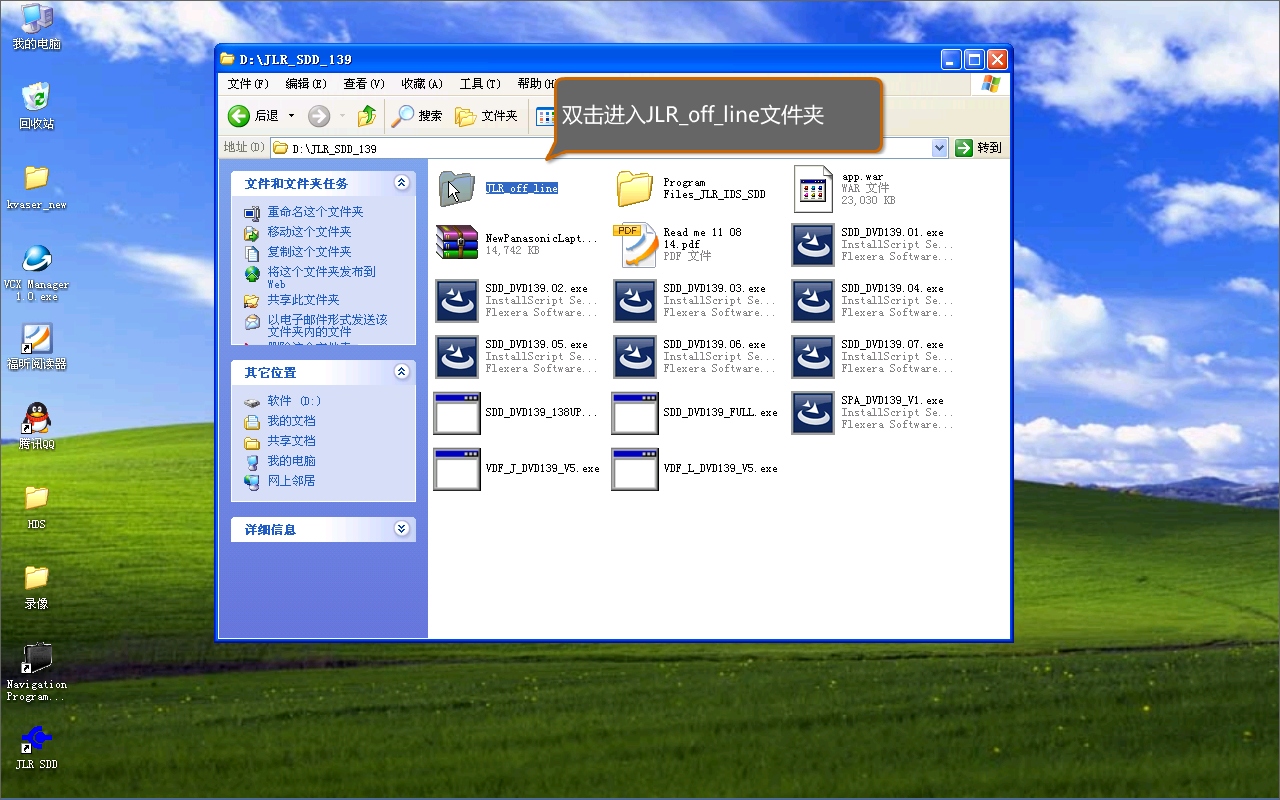The width and height of the screenshot is (1280, 800).
Task: Click the Windows flag logo in menu bar
Action: coord(990,84)
